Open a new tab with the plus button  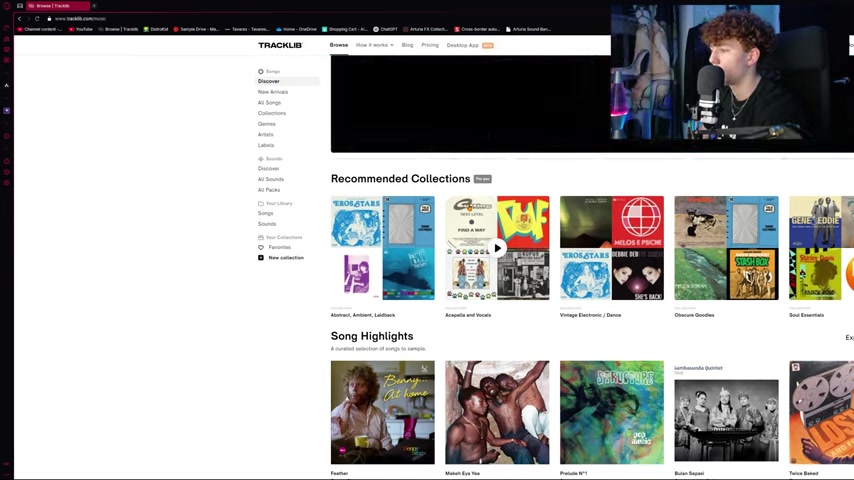pos(94,6)
